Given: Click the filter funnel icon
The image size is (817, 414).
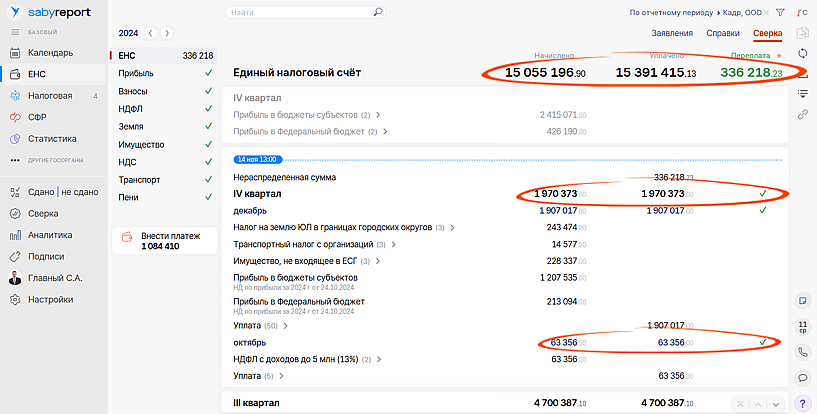Looking at the screenshot, I should 781,13.
